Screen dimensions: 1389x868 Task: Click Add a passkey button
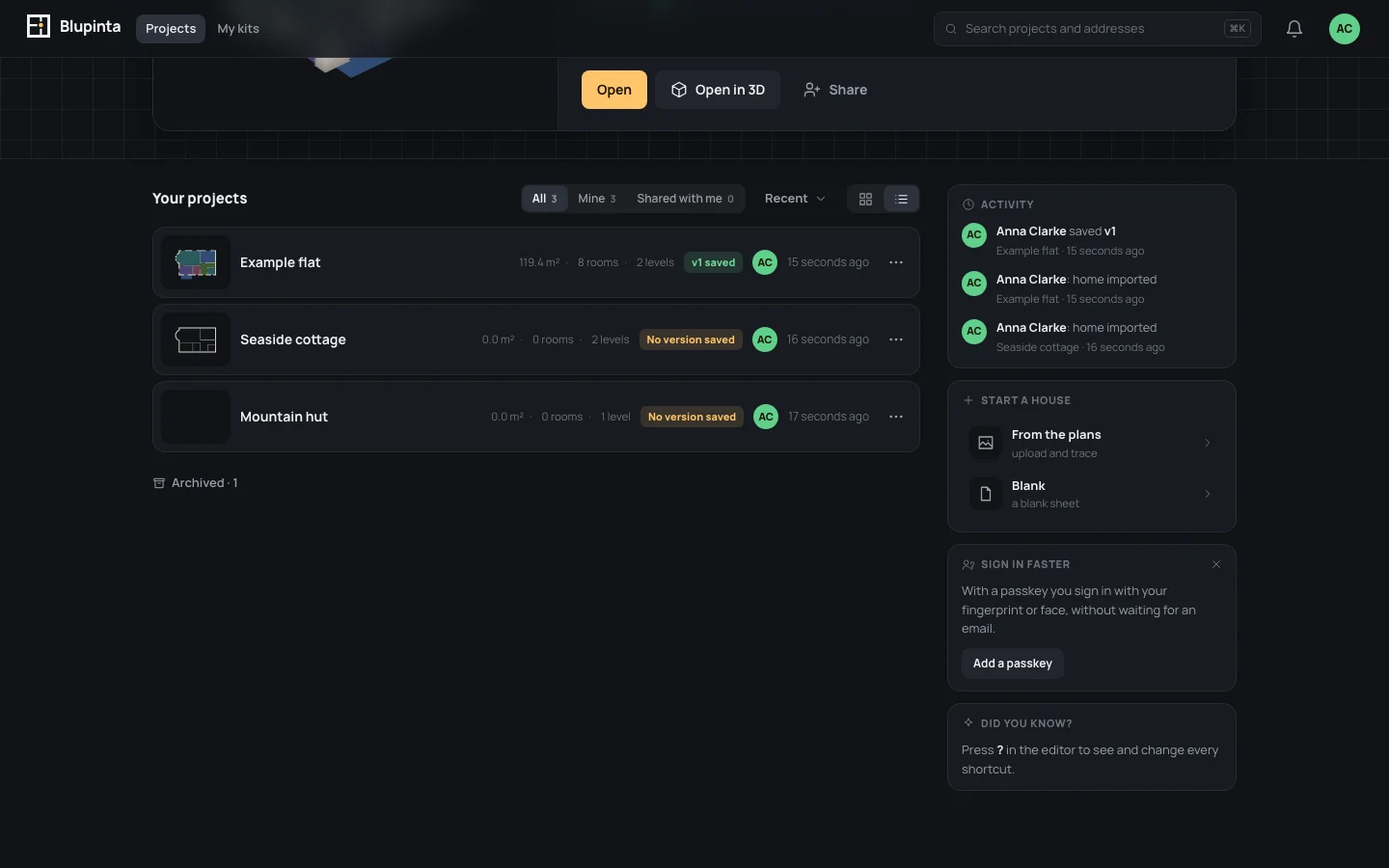[x=1013, y=664]
